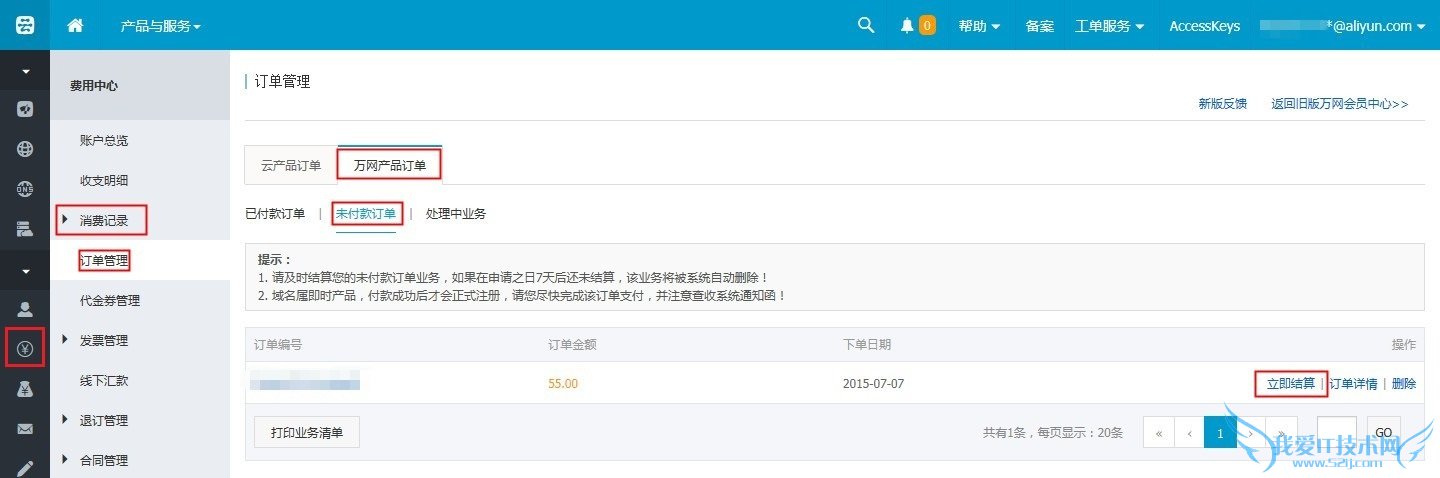
Task: Open 工单服务 dropdown menu
Action: pos(1109,26)
